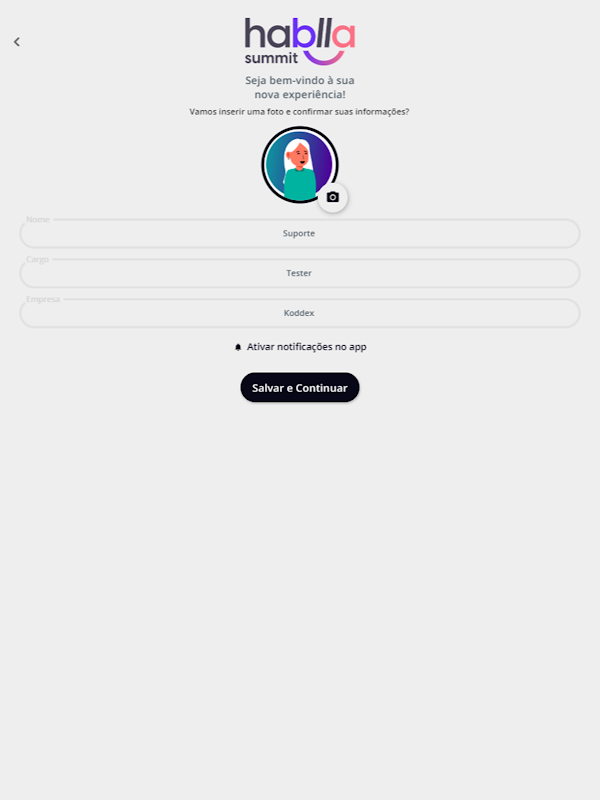Click the Nome field label

38,219
